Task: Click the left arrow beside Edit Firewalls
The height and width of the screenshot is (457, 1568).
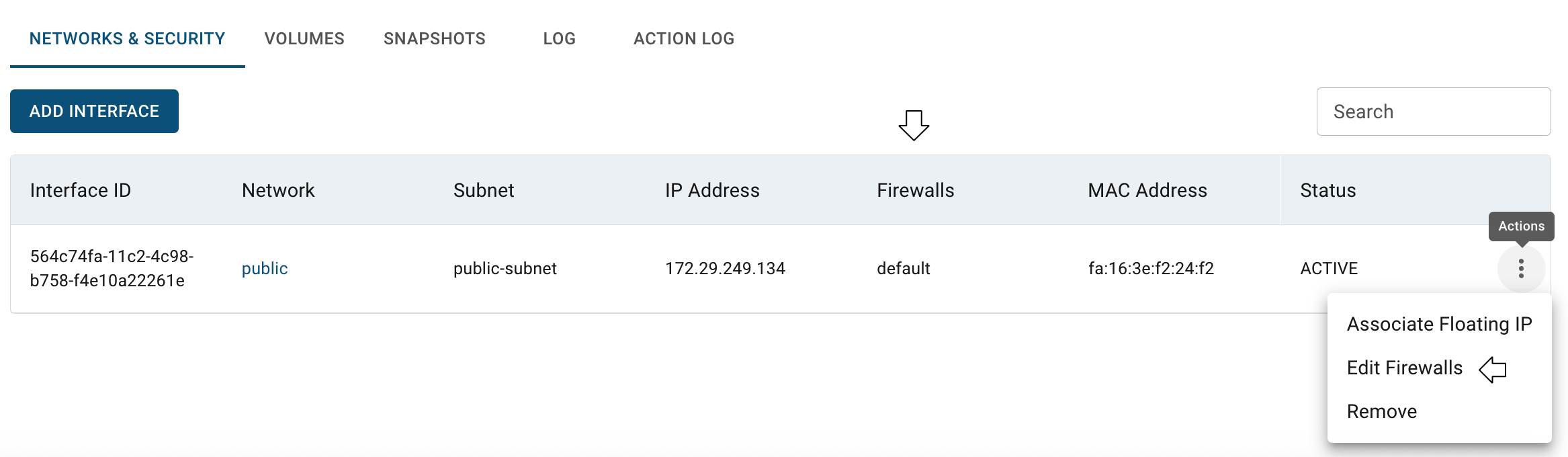Action: tap(1493, 369)
